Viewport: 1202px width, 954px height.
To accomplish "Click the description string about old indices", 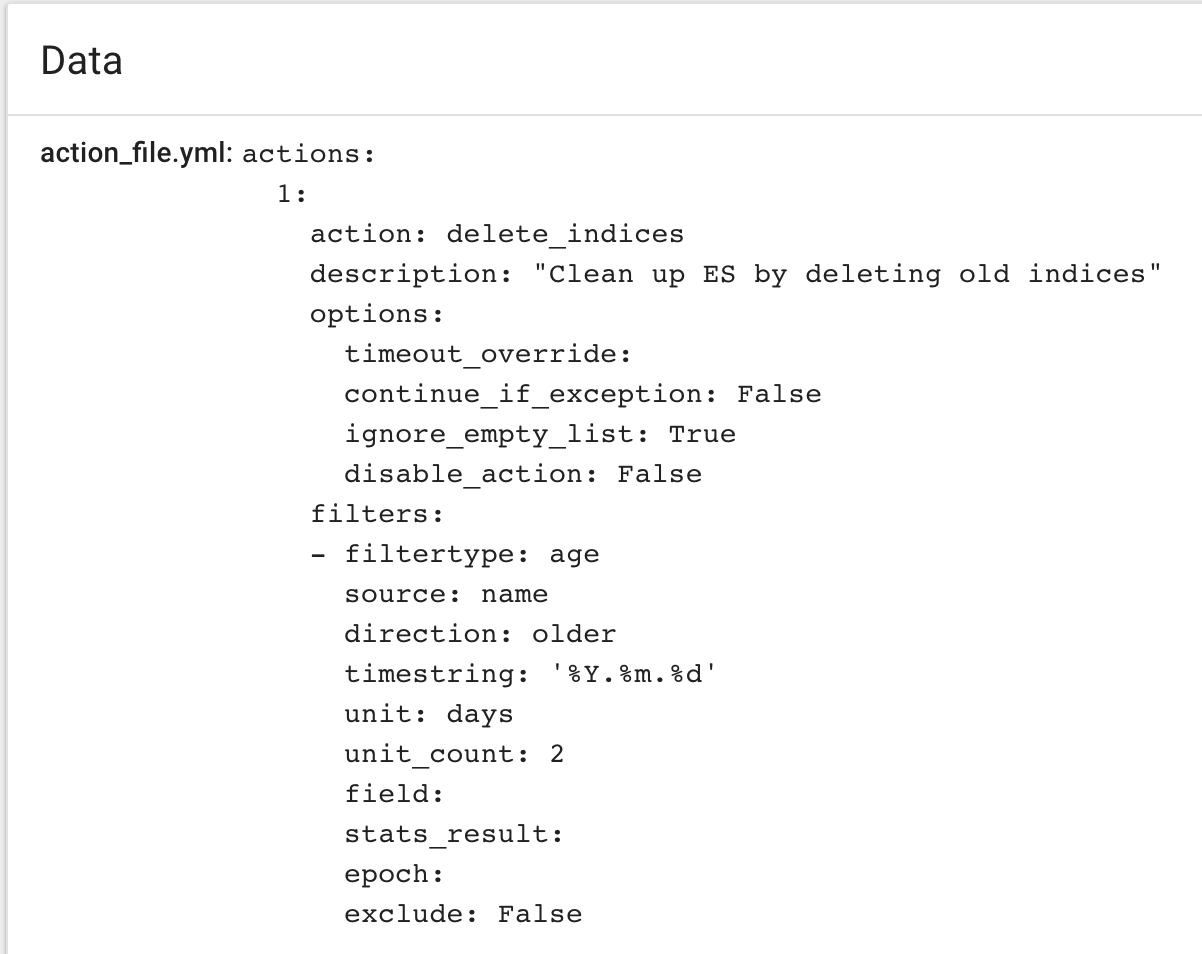I will 855,274.
